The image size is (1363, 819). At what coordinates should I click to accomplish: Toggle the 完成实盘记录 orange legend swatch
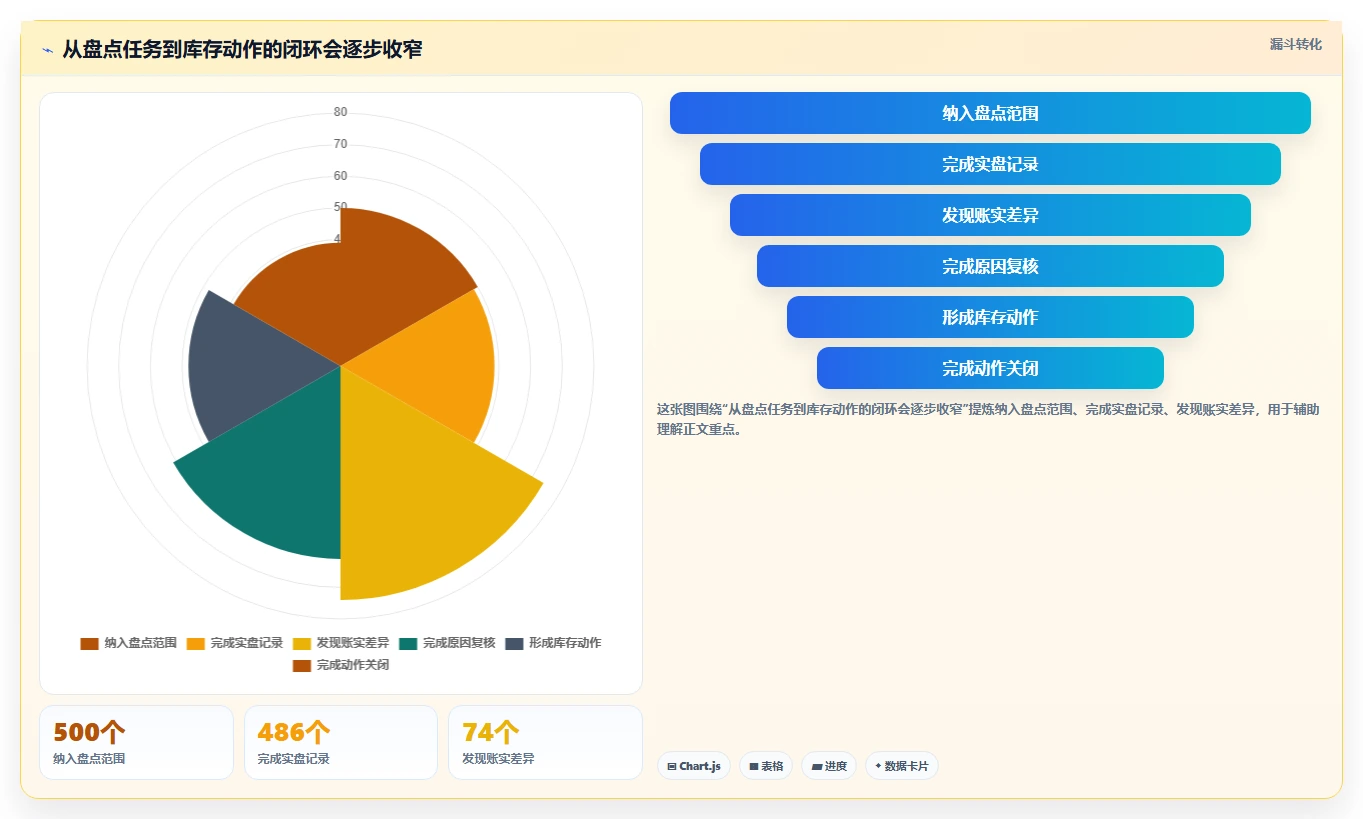196,643
